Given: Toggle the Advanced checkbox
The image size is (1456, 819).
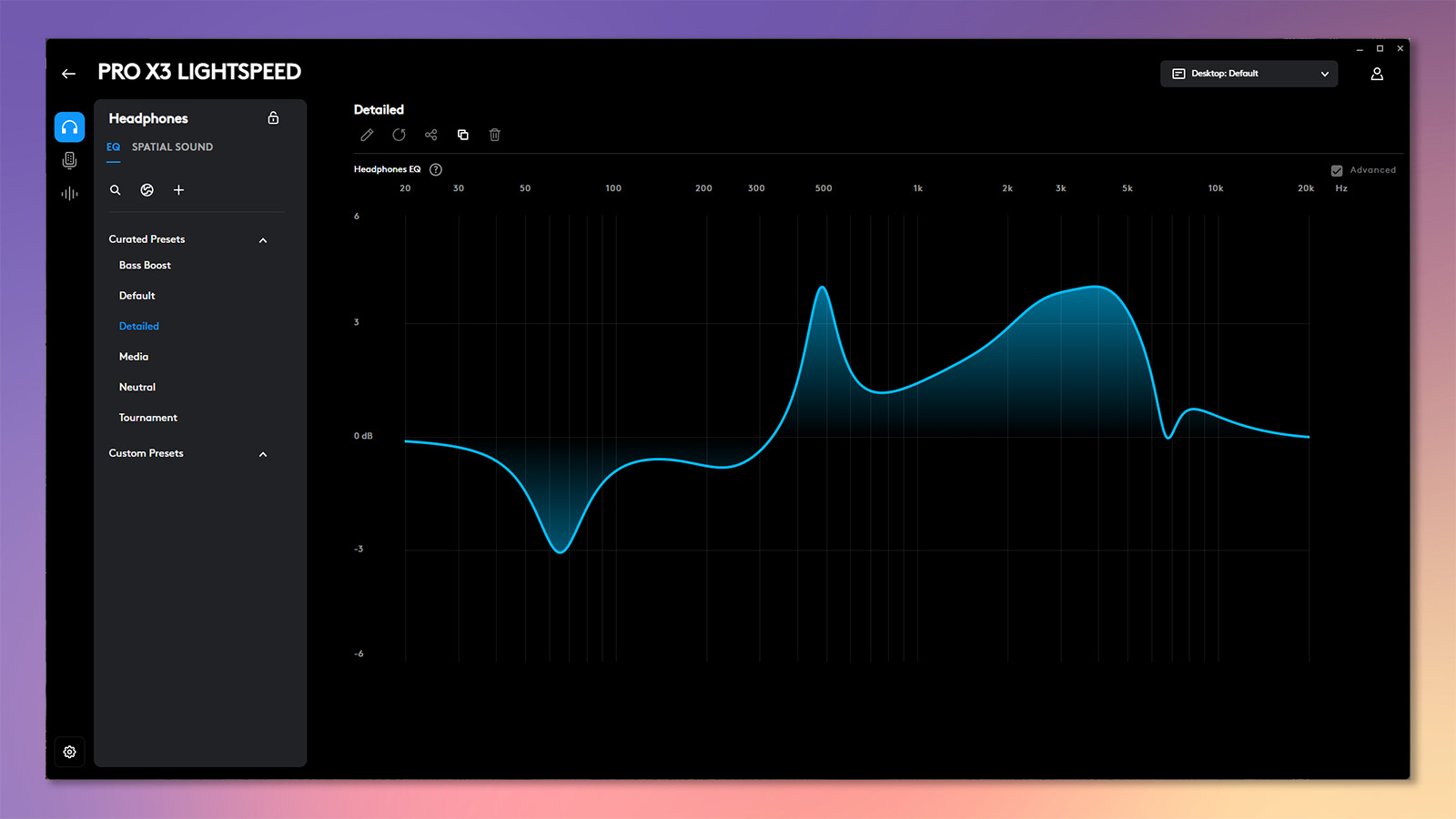Looking at the screenshot, I should (1337, 170).
